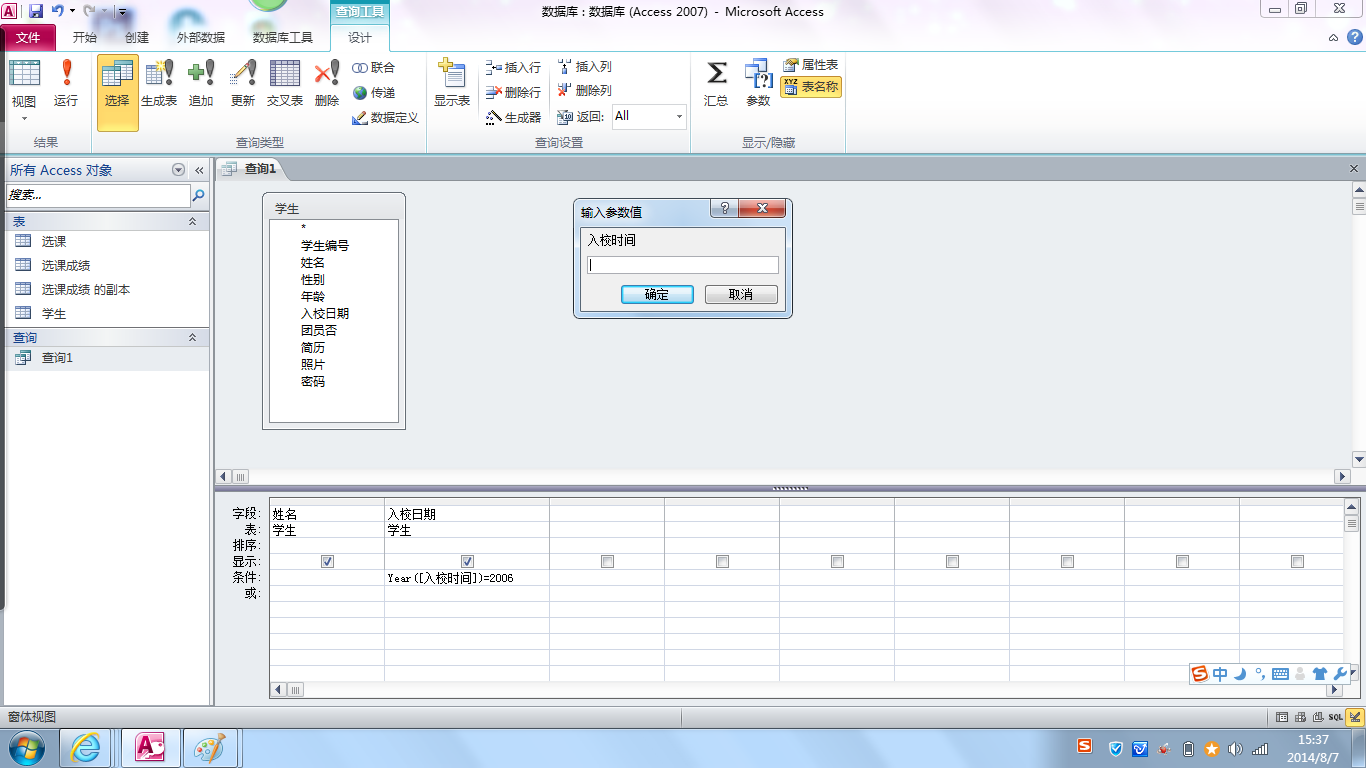Select the 传递 pass-through query
The height and width of the screenshot is (768, 1366).
coord(374,93)
